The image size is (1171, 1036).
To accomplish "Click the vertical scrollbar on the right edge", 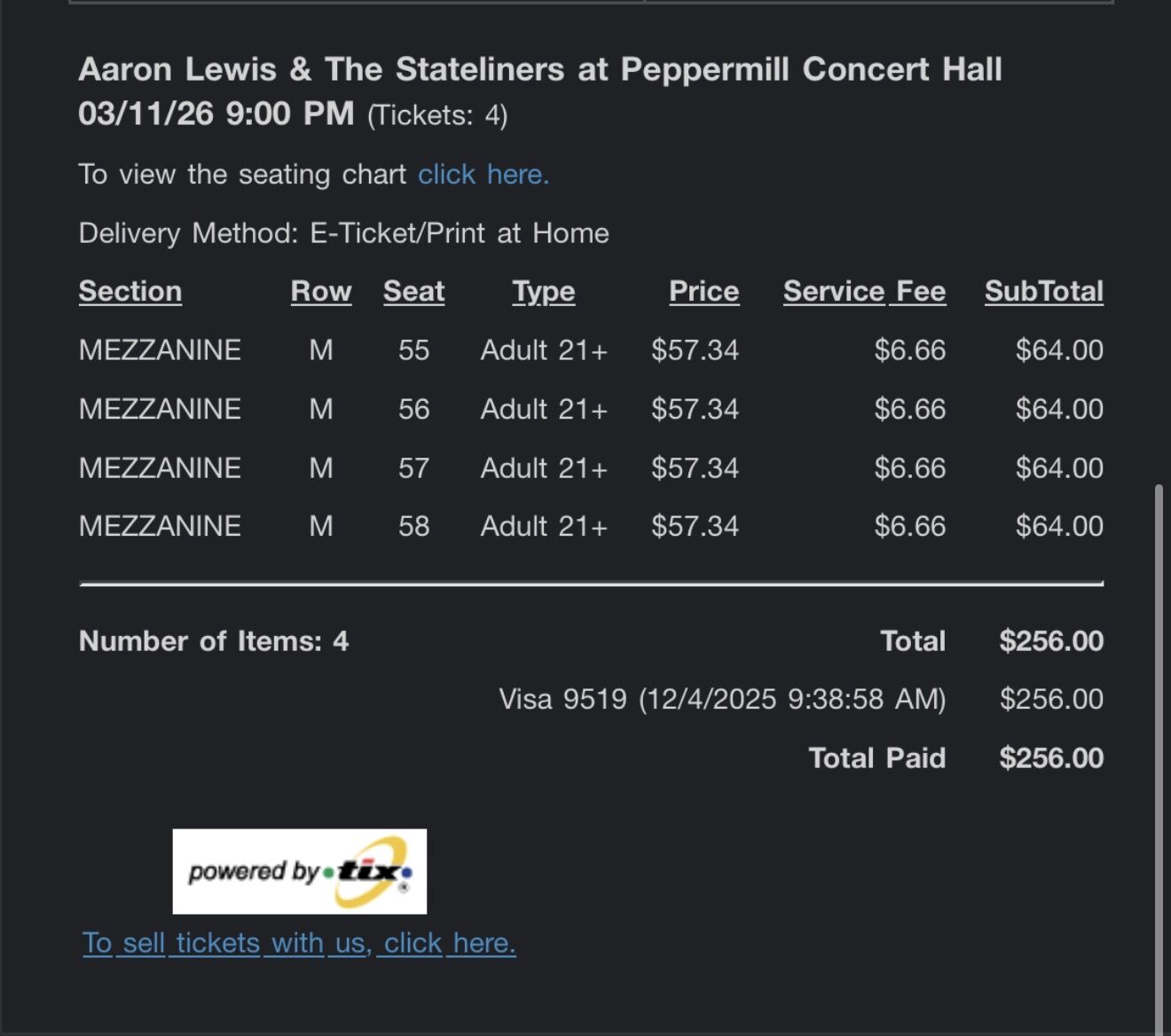I will point(1159,754).
